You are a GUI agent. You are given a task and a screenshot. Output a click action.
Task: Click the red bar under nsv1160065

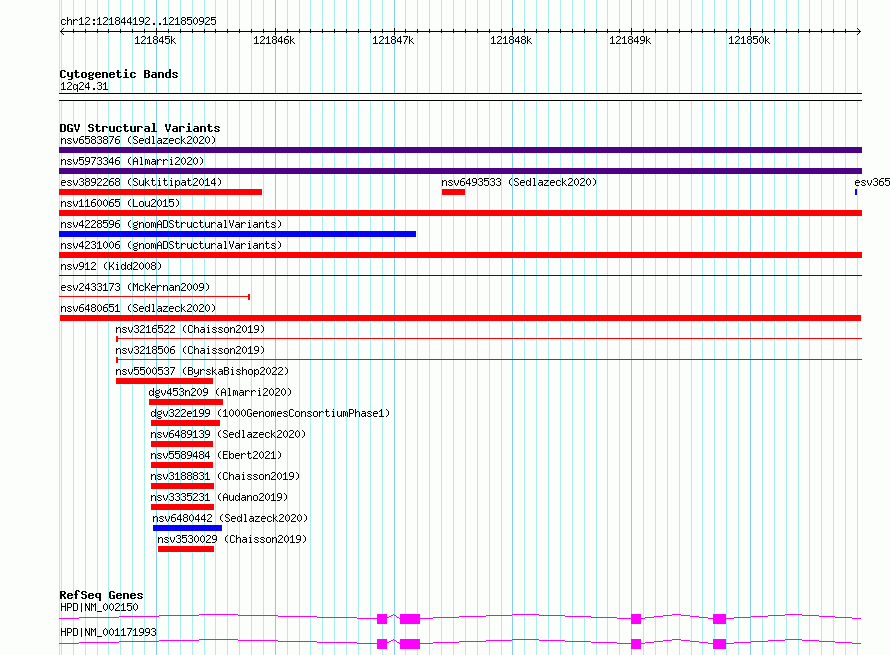click(x=460, y=213)
